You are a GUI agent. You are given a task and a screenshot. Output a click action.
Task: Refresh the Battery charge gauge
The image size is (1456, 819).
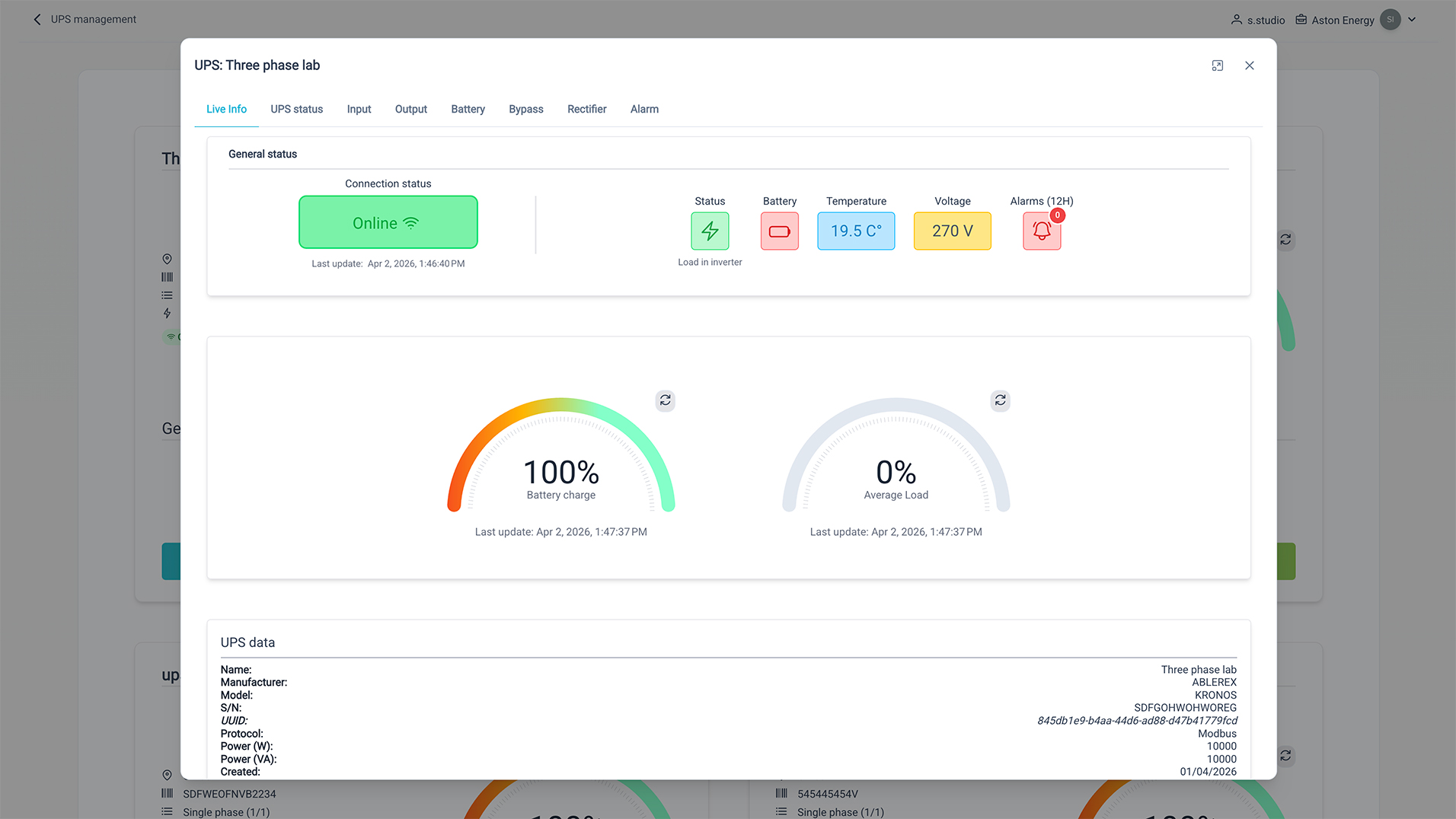point(665,400)
